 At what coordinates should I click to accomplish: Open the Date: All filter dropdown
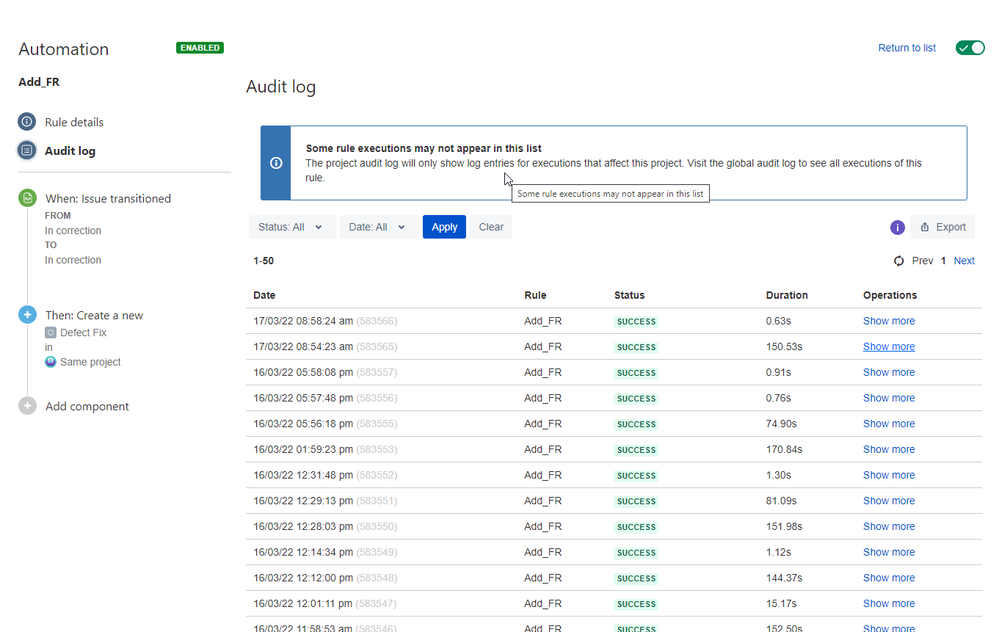[377, 227]
